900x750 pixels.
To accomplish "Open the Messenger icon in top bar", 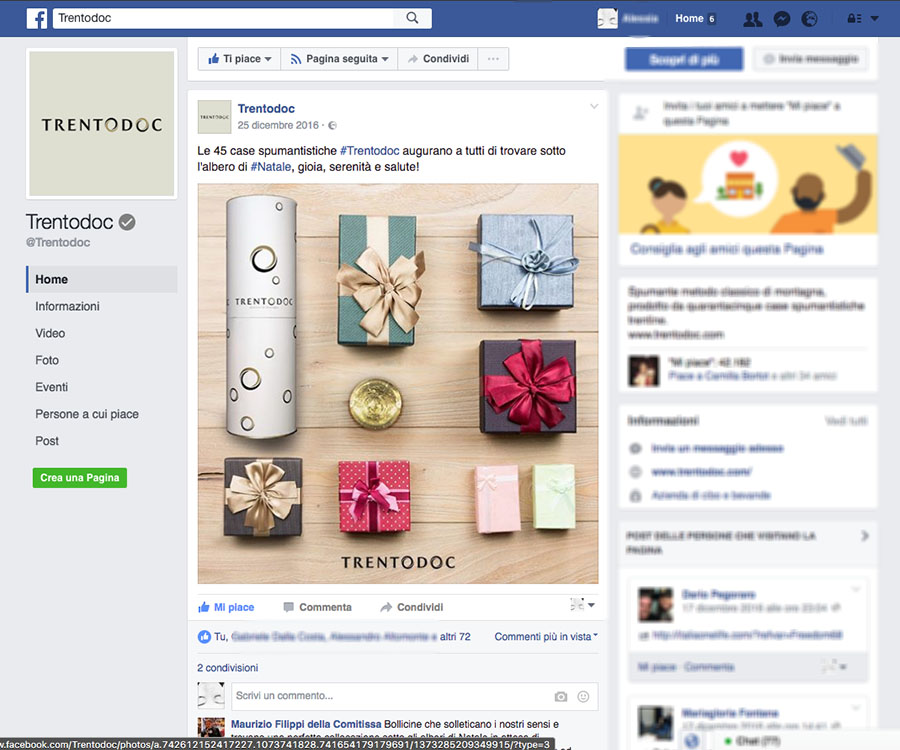I will 781,19.
